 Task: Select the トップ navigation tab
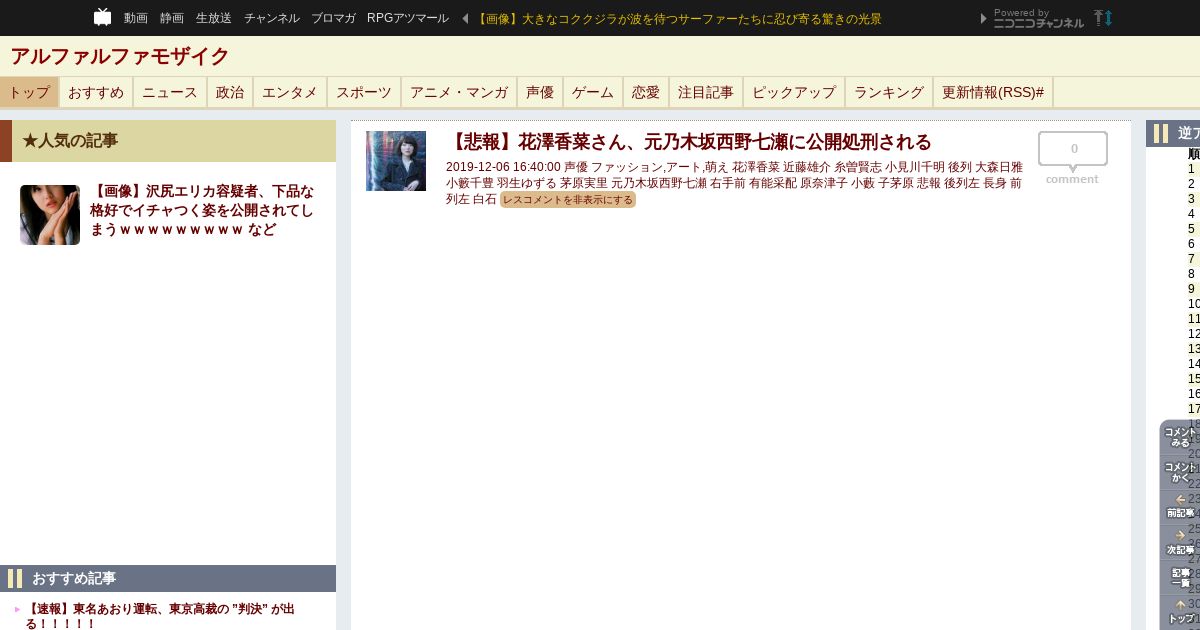tap(29, 92)
